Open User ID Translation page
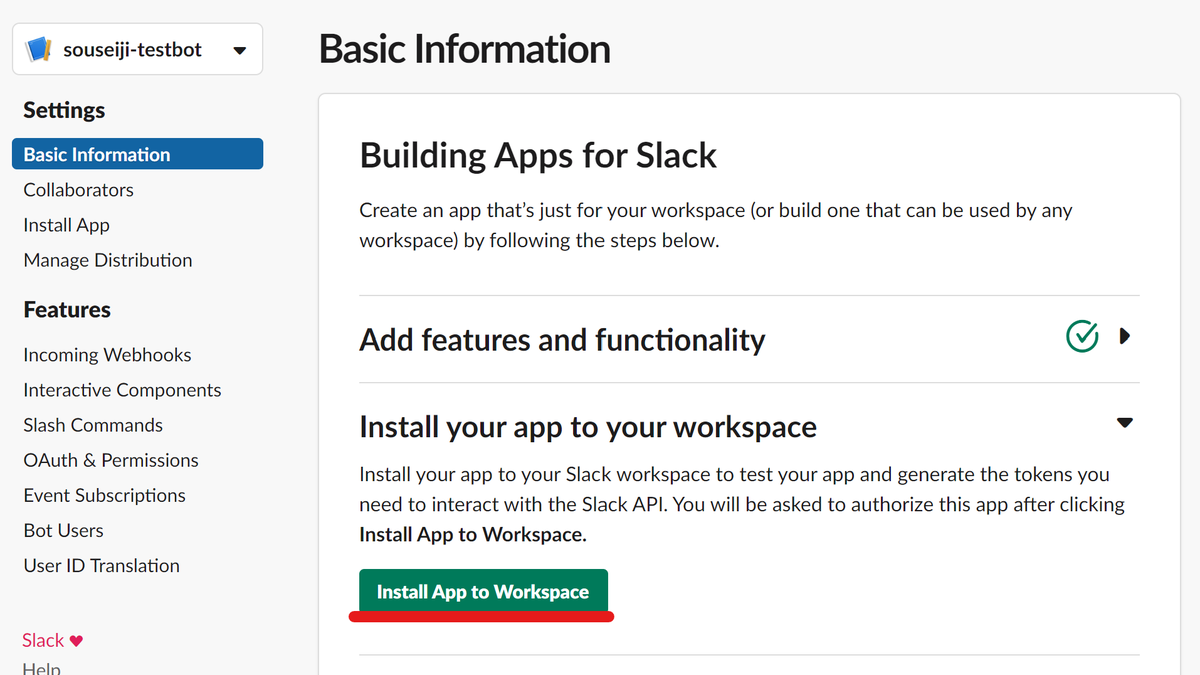 [x=101, y=565]
